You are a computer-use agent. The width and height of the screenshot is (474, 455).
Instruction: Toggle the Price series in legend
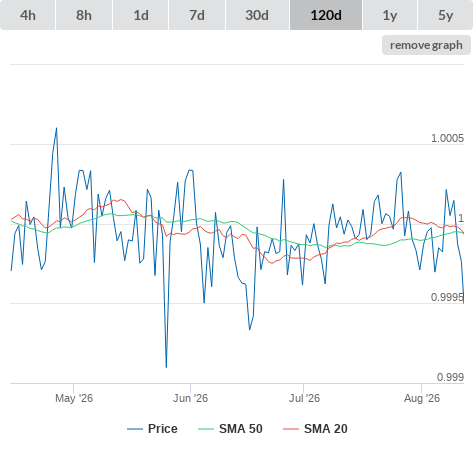pos(152,429)
